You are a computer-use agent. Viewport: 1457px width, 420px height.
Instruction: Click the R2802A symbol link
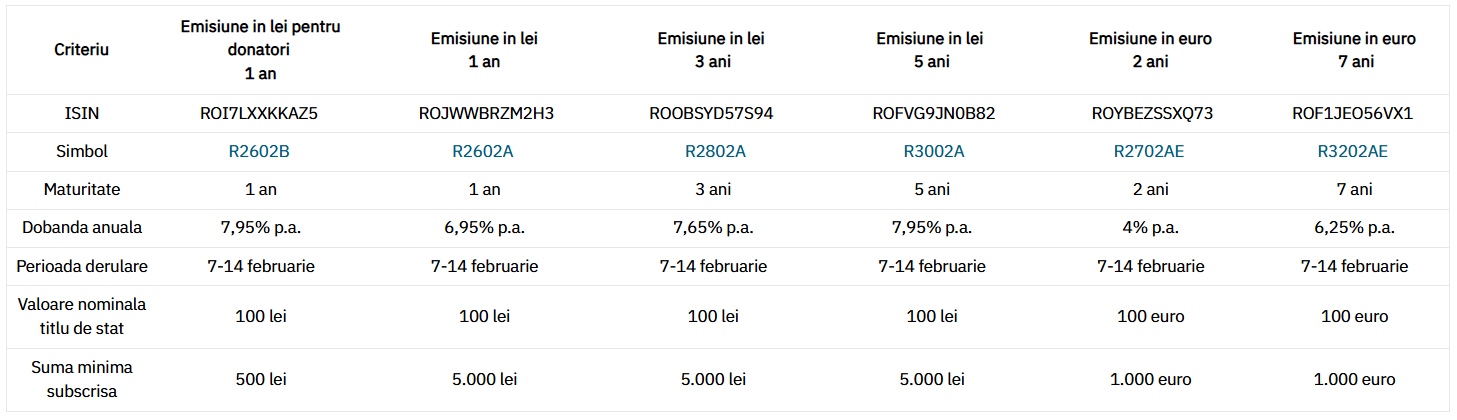click(714, 152)
